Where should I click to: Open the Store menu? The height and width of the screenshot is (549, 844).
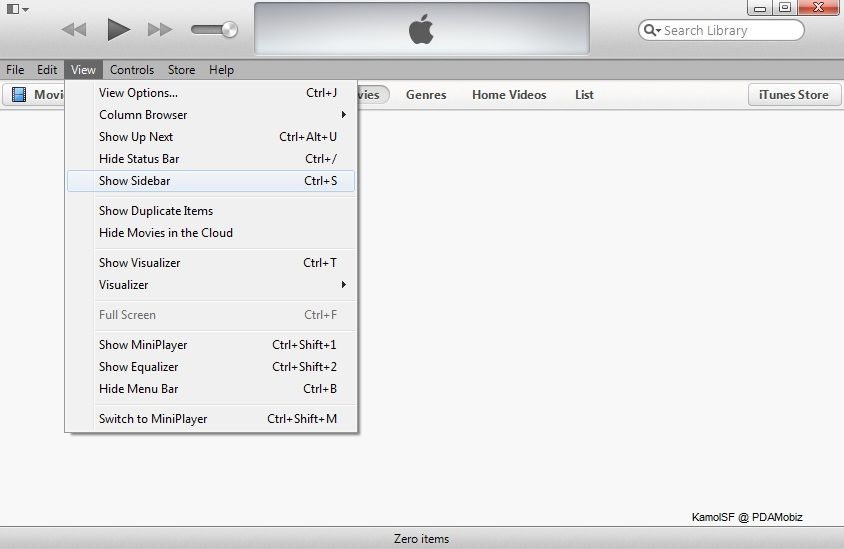[181, 70]
